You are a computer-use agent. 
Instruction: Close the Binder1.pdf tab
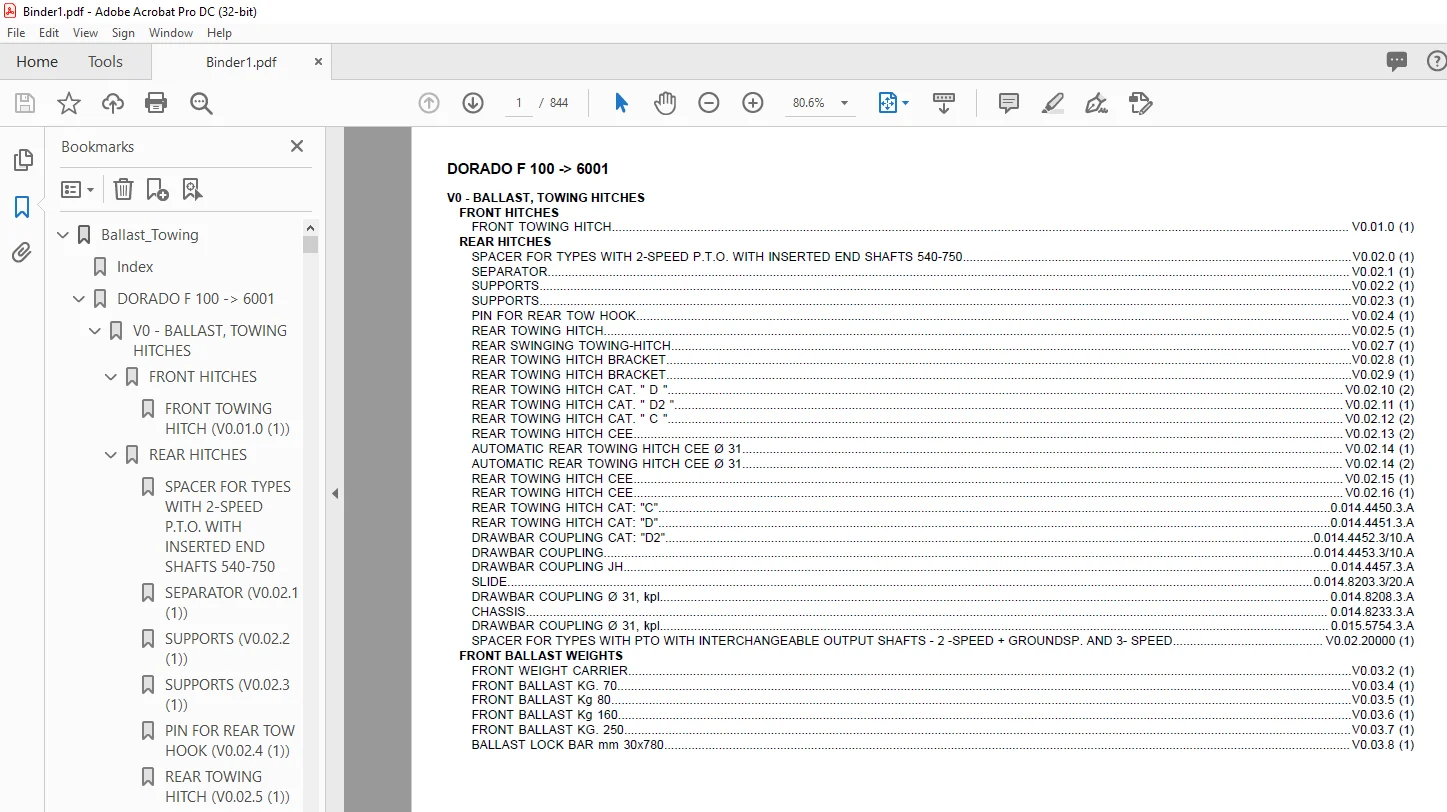[319, 61]
